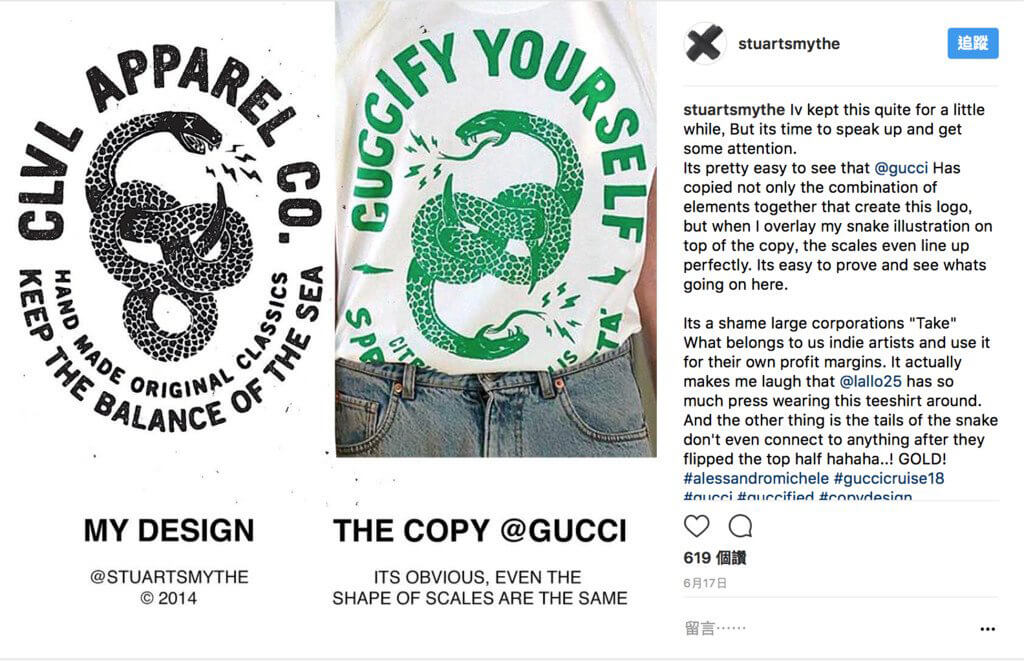The height and width of the screenshot is (661, 1024).
Task: Select the THE COPY @GUCCI heading
Action: (x=480, y=530)
